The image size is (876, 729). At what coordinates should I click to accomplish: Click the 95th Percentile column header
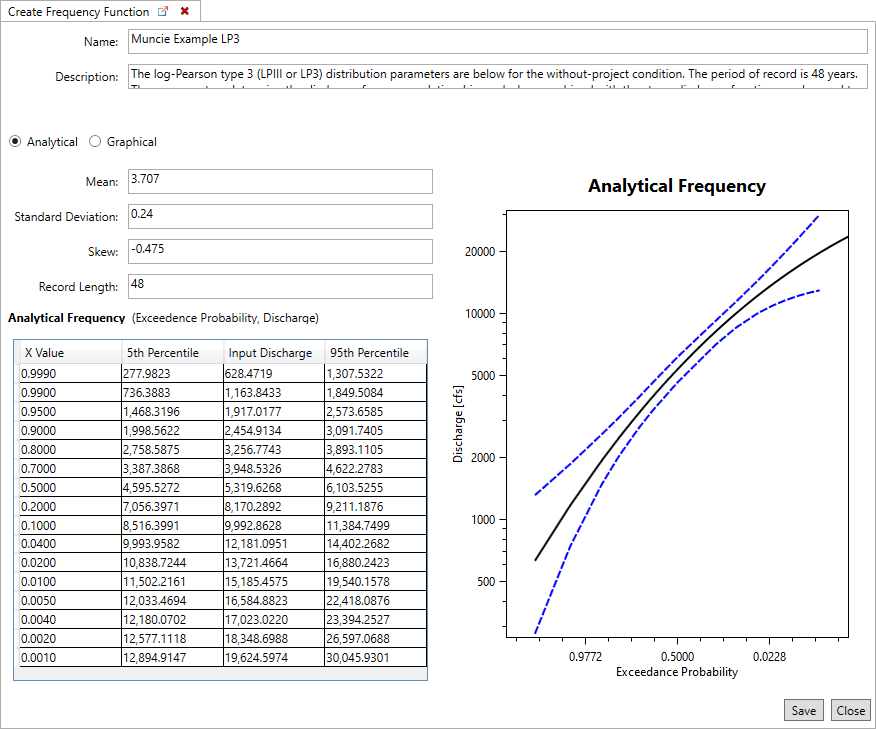(375, 352)
